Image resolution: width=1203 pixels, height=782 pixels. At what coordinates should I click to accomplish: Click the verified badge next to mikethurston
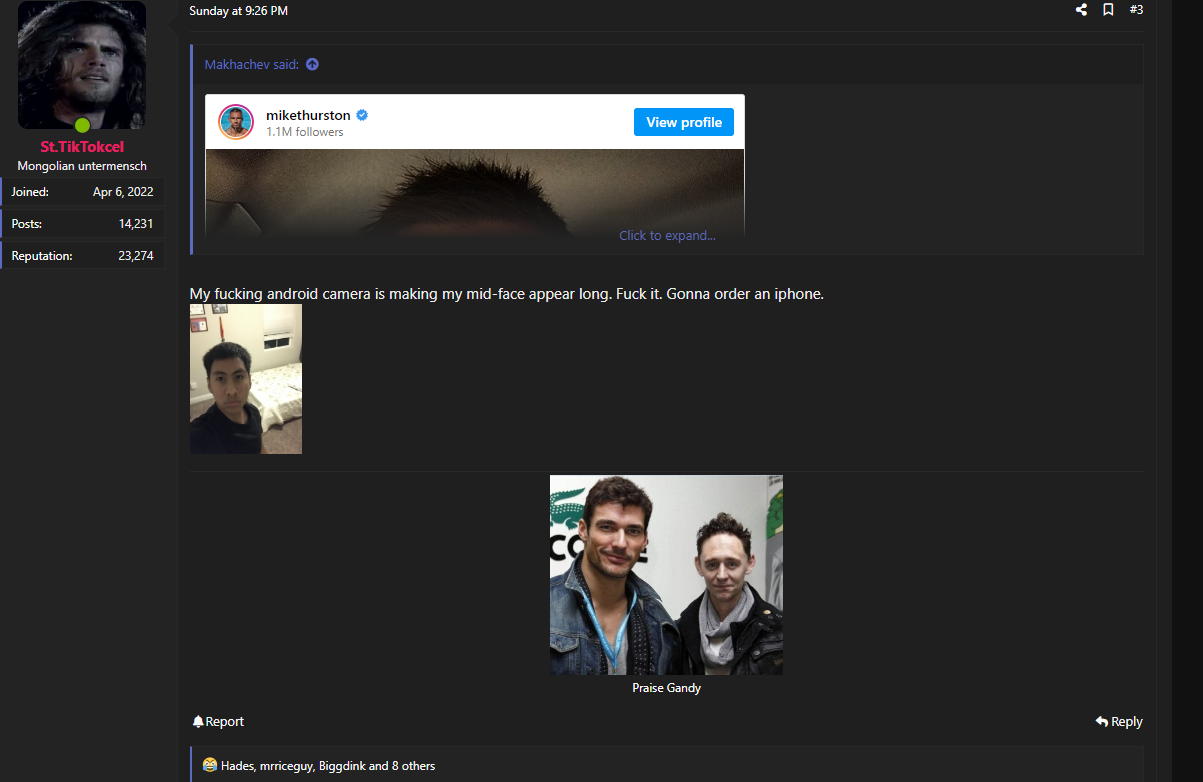[x=362, y=115]
